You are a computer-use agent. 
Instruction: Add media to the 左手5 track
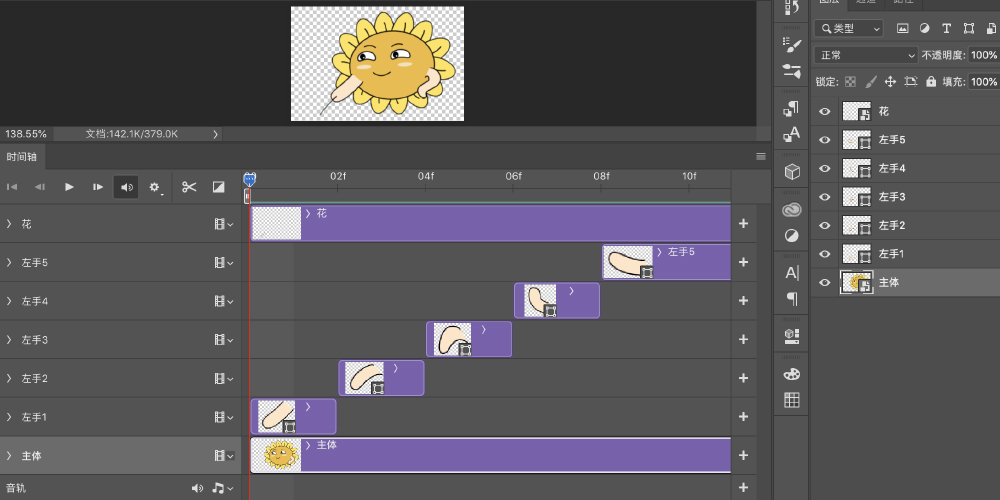(743, 262)
